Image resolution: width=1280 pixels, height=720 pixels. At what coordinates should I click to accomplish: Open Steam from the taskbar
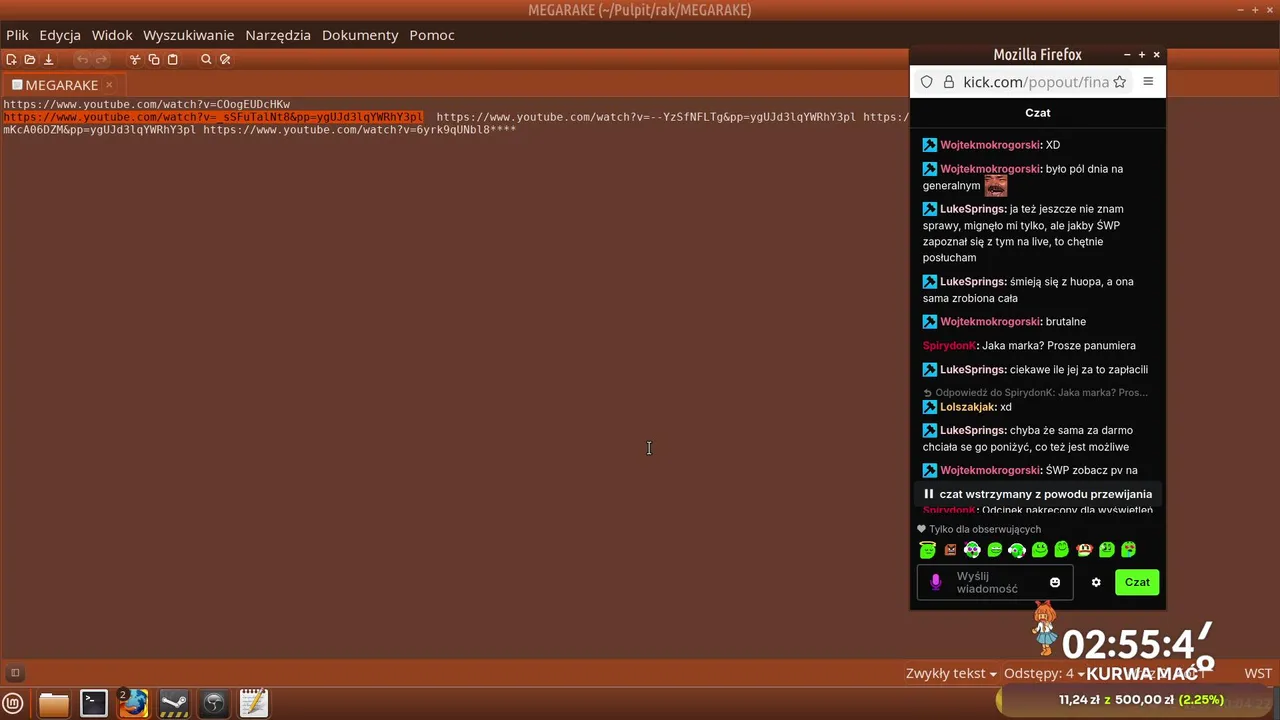pyautogui.click(x=174, y=704)
